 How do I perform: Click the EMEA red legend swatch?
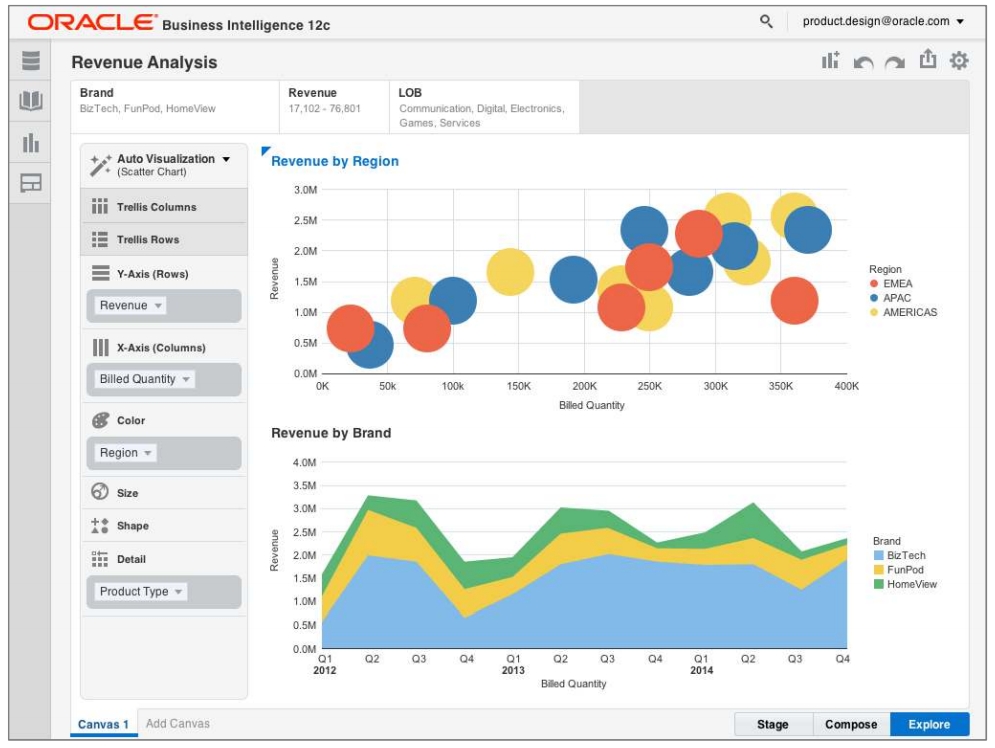[x=874, y=284]
